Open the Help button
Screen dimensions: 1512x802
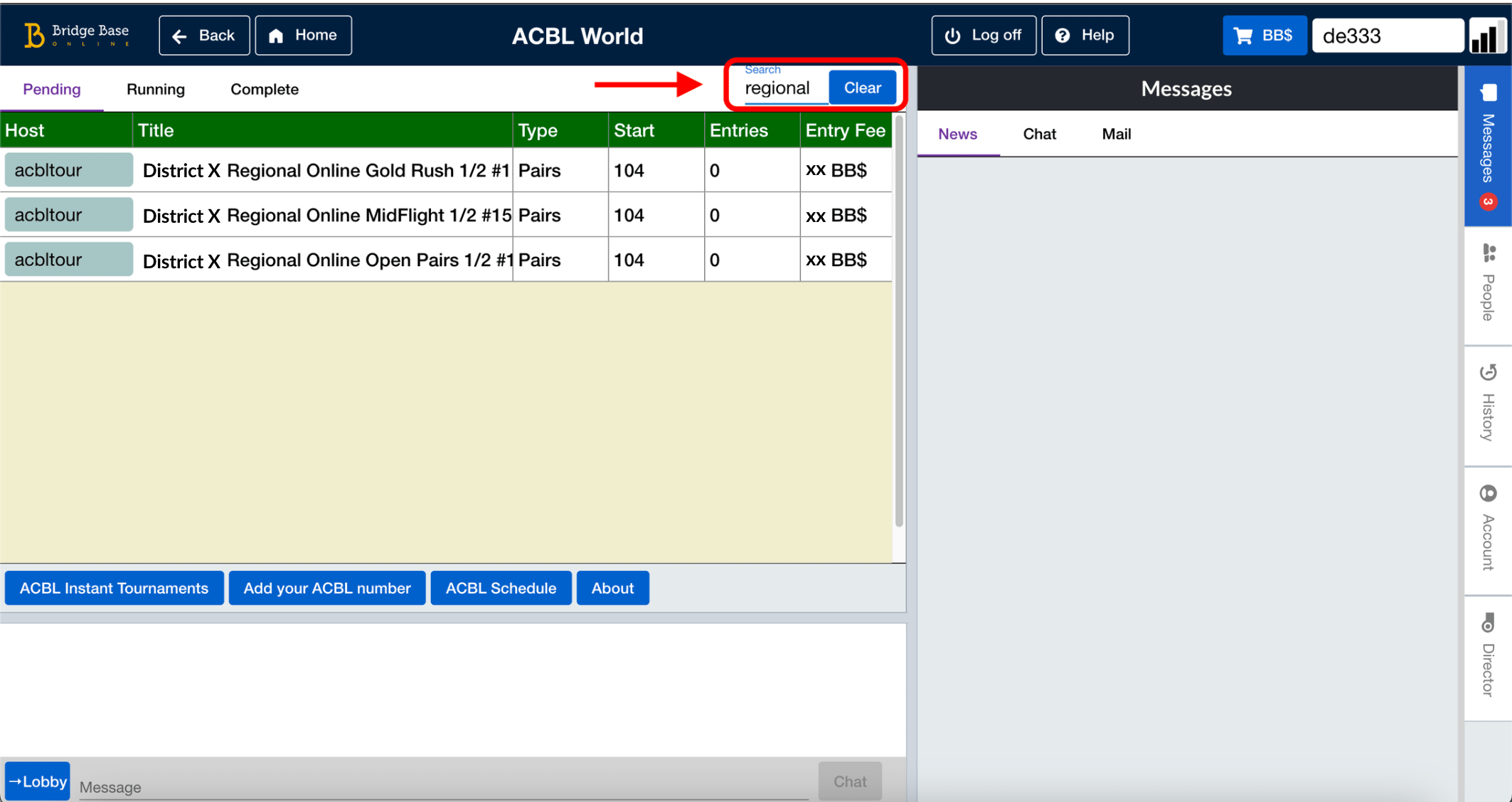point(1085,36)
